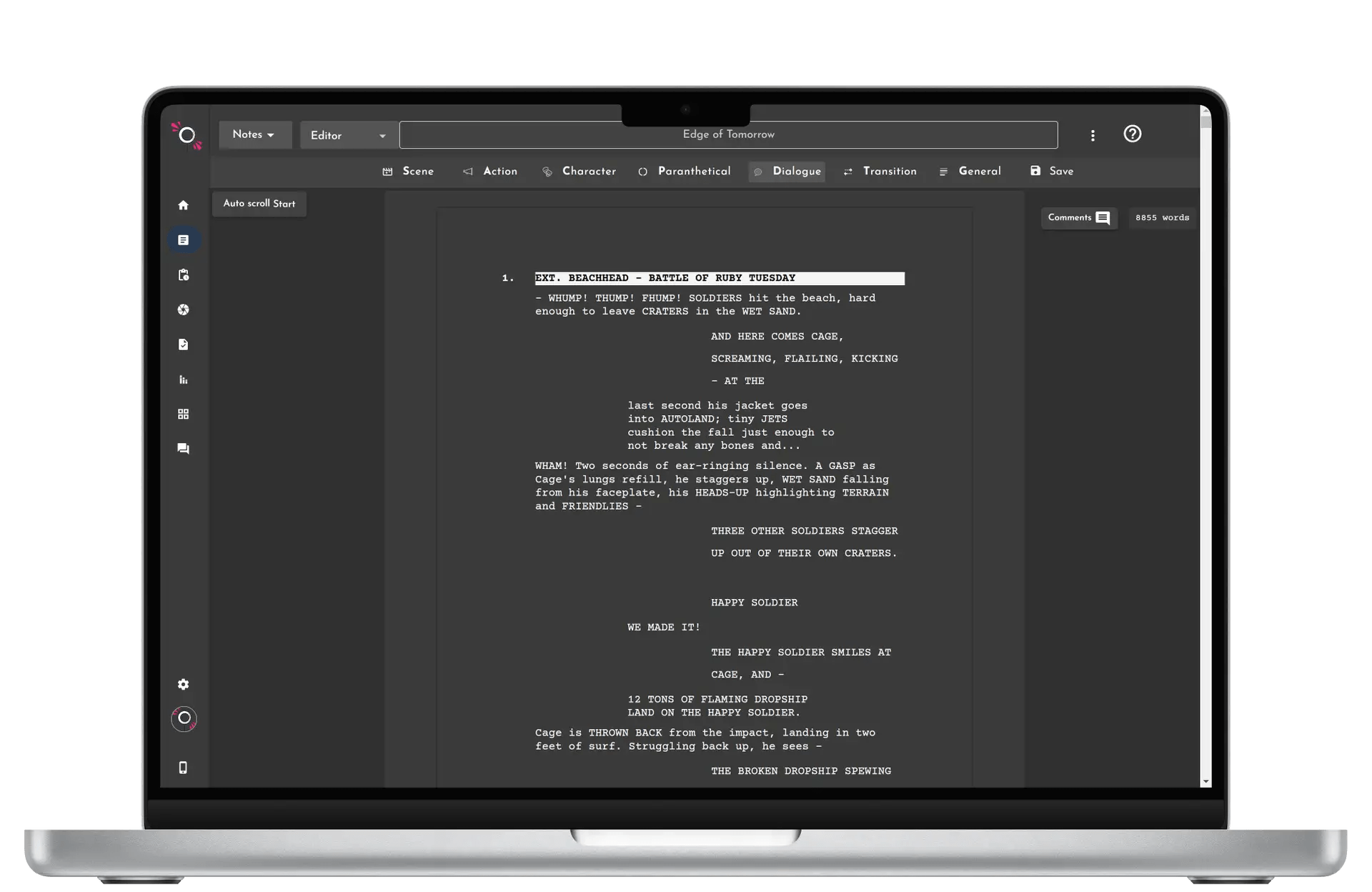Select the Character element type
1372x892 pixels.
tap(579, 172)
